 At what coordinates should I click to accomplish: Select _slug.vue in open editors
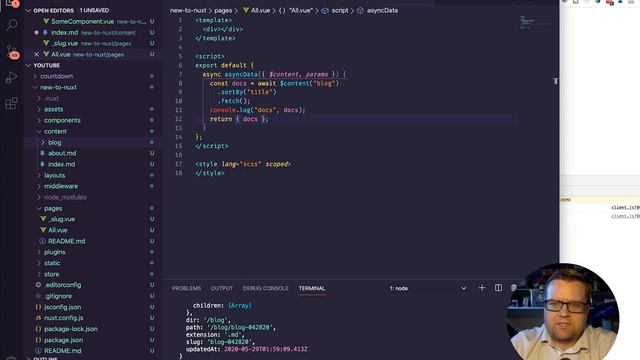click(65, 43)
